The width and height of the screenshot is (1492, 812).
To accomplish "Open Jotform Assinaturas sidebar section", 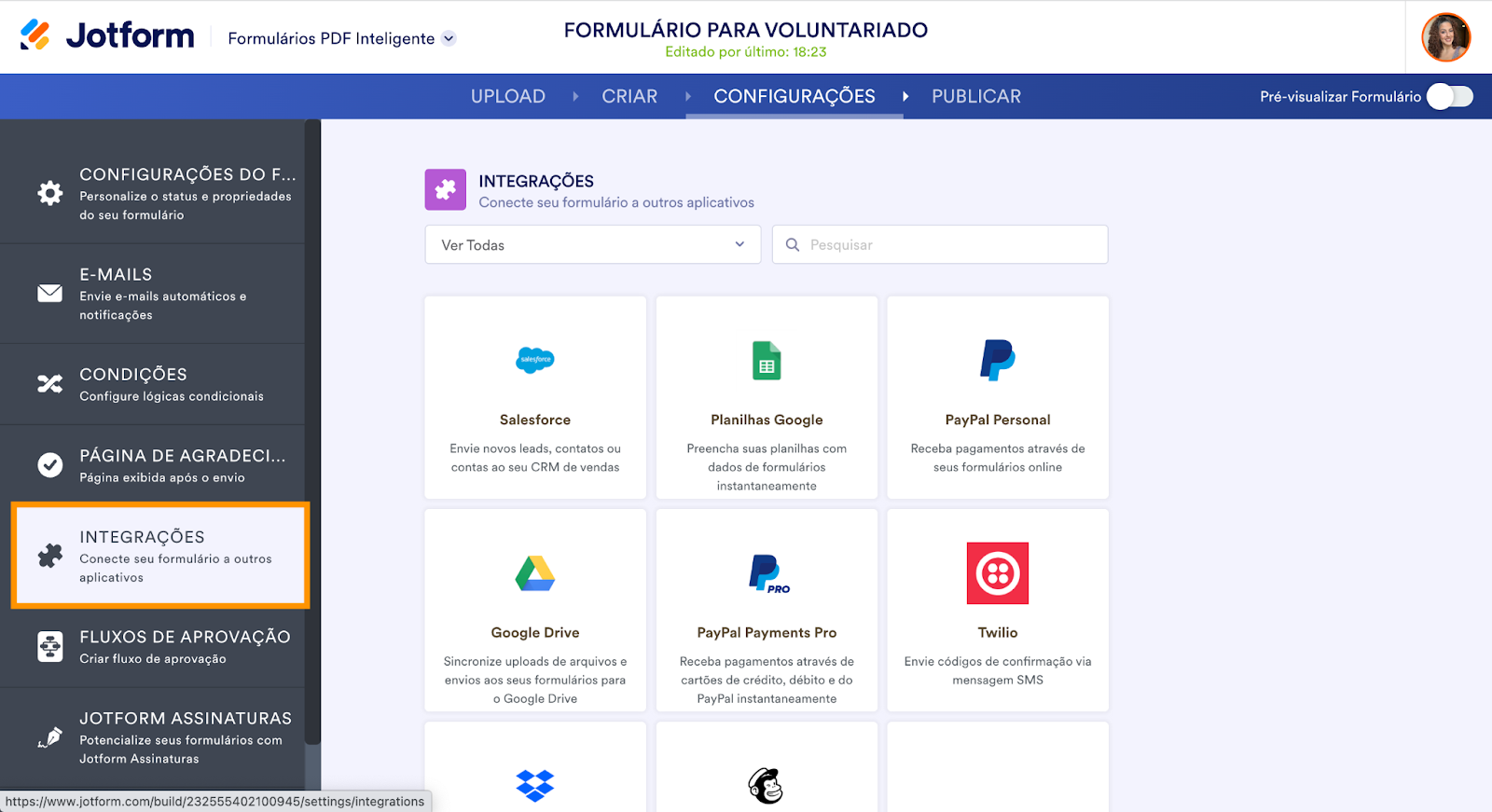I will click(153, 737).
